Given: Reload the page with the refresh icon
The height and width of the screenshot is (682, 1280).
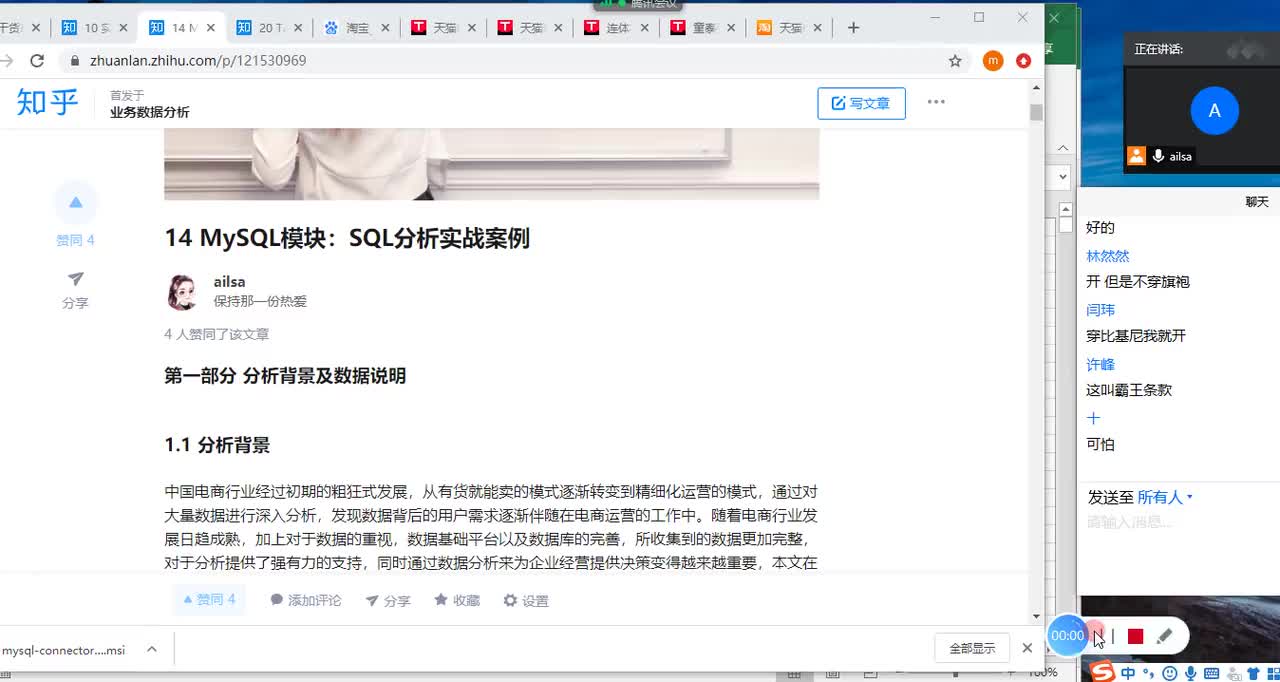Looking at the screenshot, I should click(37, 61).
